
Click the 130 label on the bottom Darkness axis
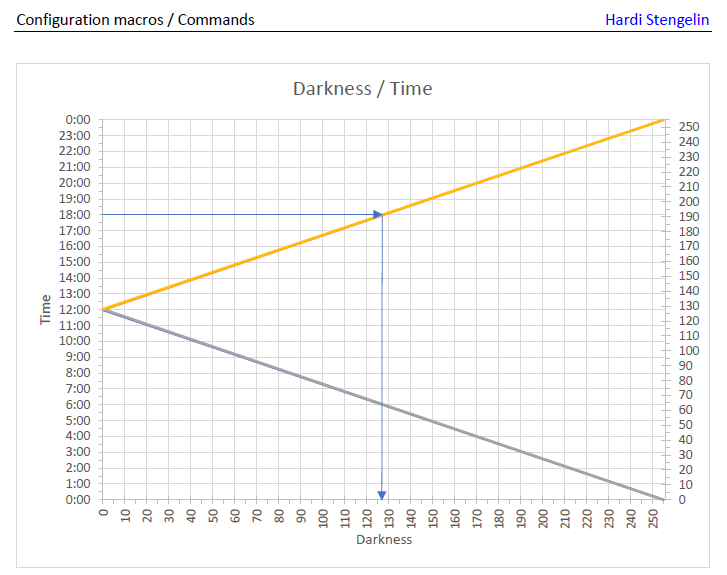389,518
